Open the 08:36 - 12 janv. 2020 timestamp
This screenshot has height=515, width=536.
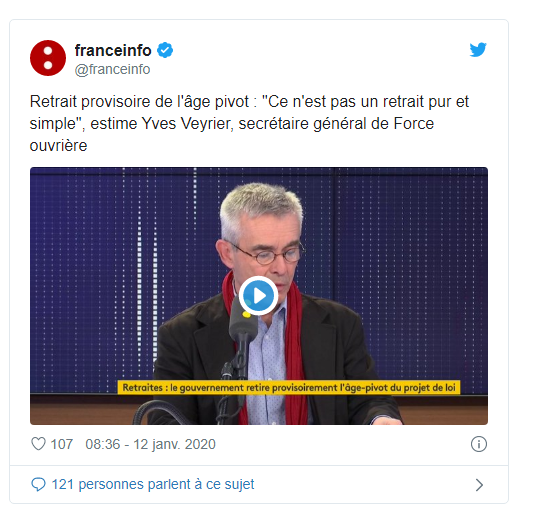(150, 444)
